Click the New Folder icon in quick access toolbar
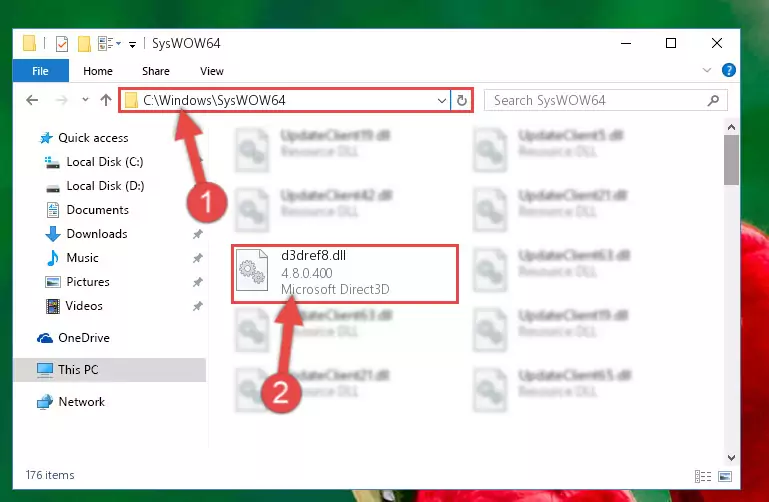The height and width of the screenshot is (502, 769). (x=84, y=44)
